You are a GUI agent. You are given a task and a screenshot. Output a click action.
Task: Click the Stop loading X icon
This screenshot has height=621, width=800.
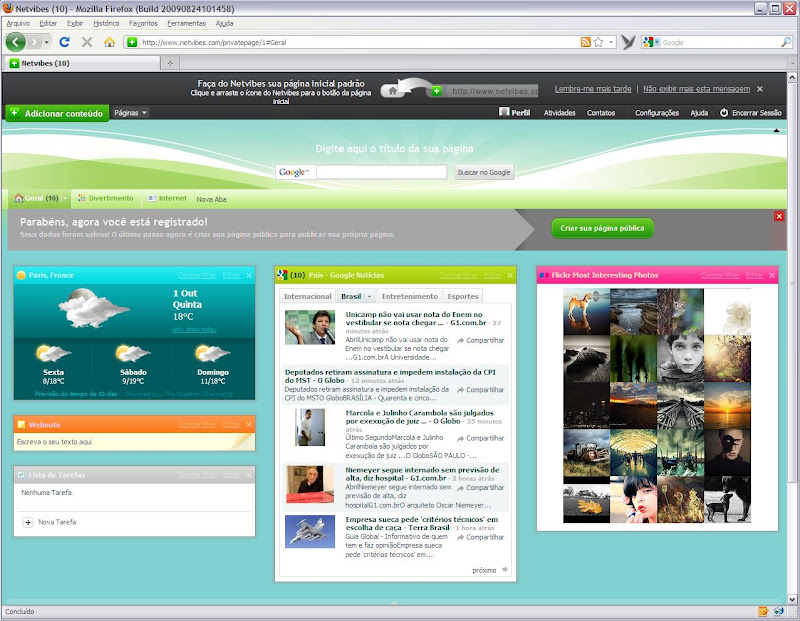coord(87,42)
